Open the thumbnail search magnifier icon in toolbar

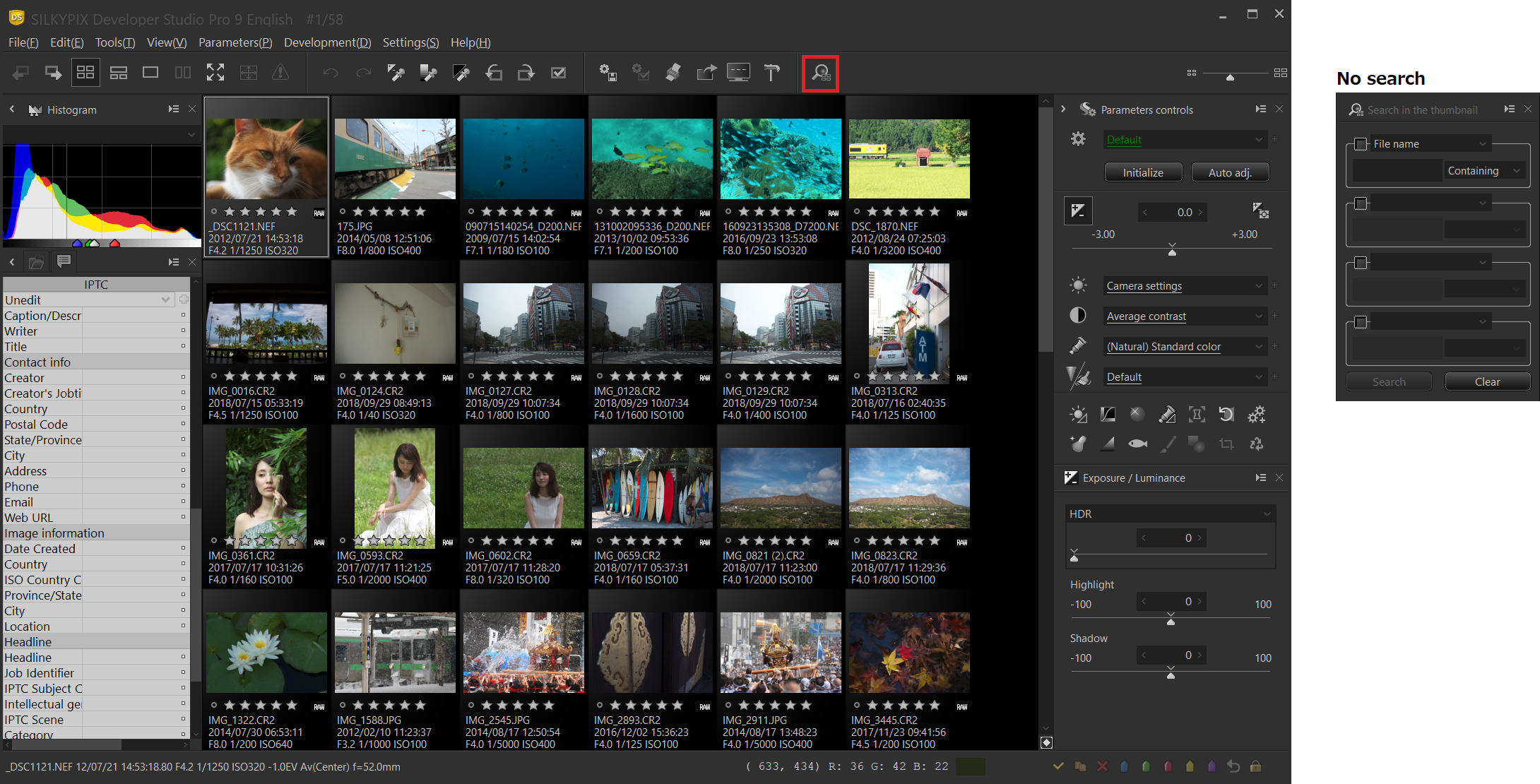tap(820, 73)
